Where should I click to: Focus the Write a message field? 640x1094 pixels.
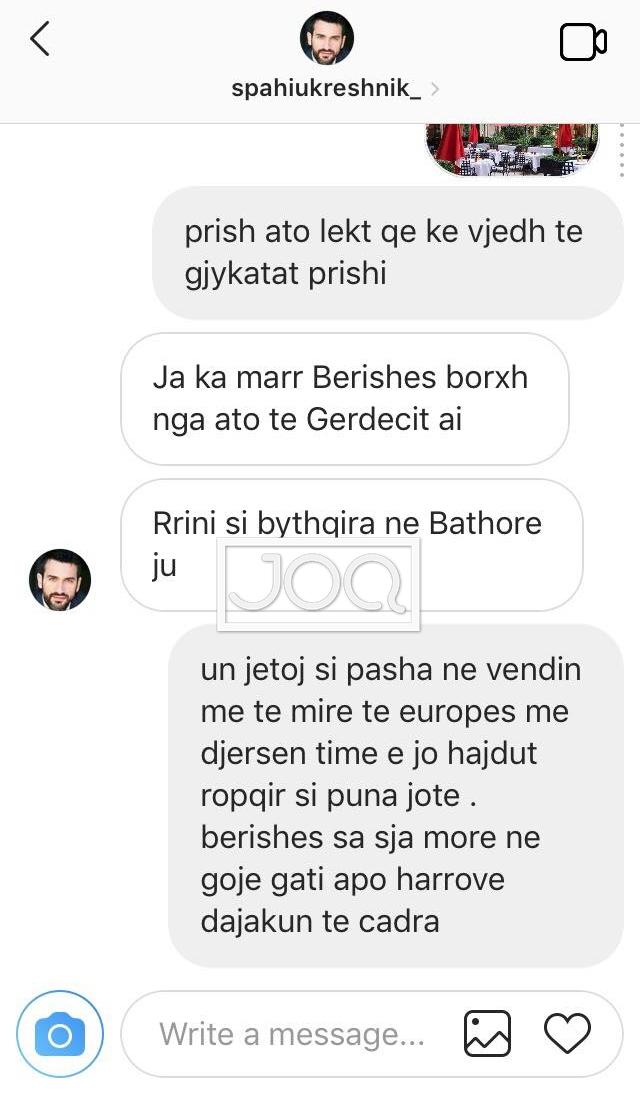pos(292,1034)
